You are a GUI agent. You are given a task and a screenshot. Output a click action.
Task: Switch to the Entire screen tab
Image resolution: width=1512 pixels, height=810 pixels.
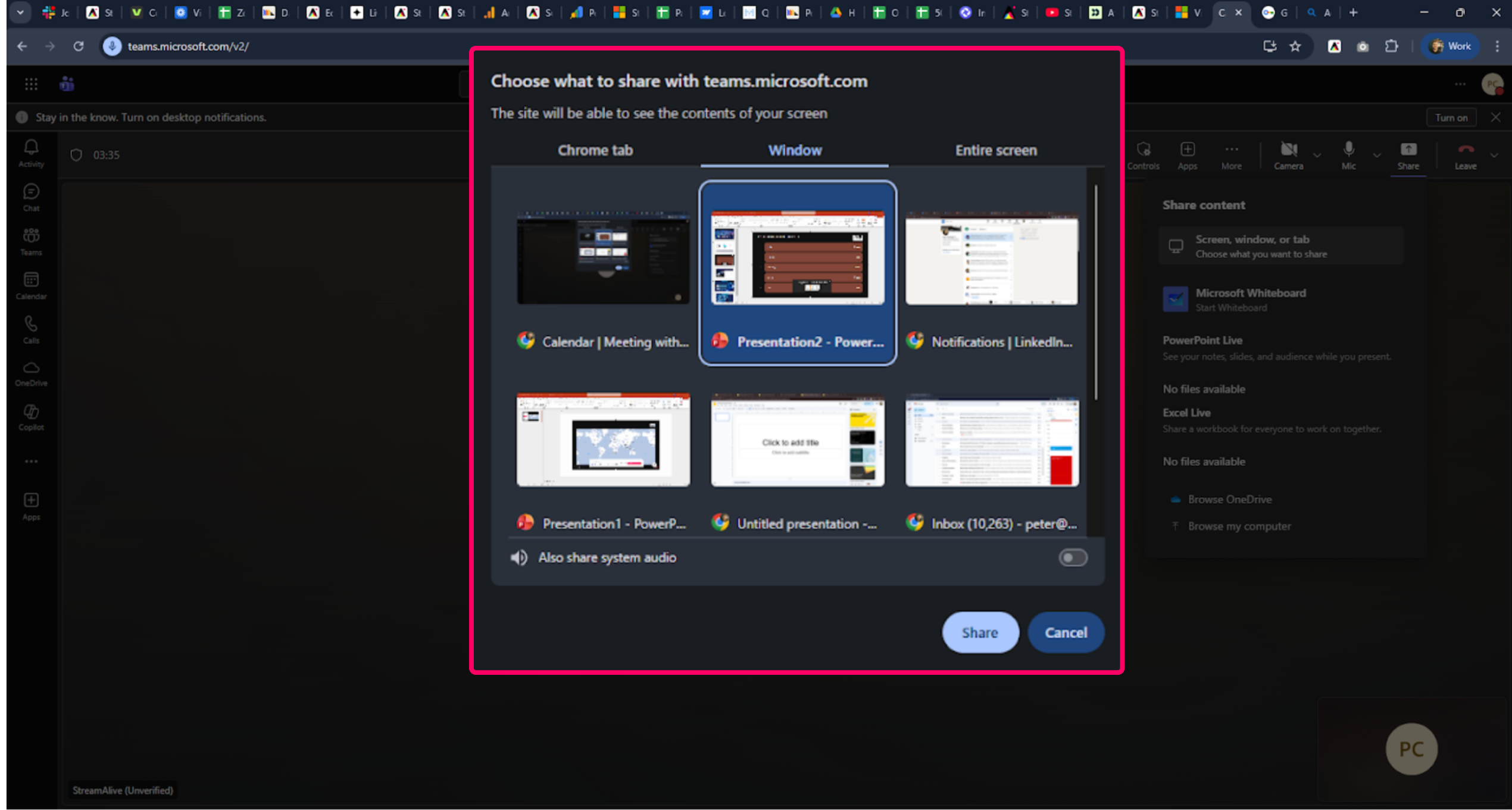point(995,150)
